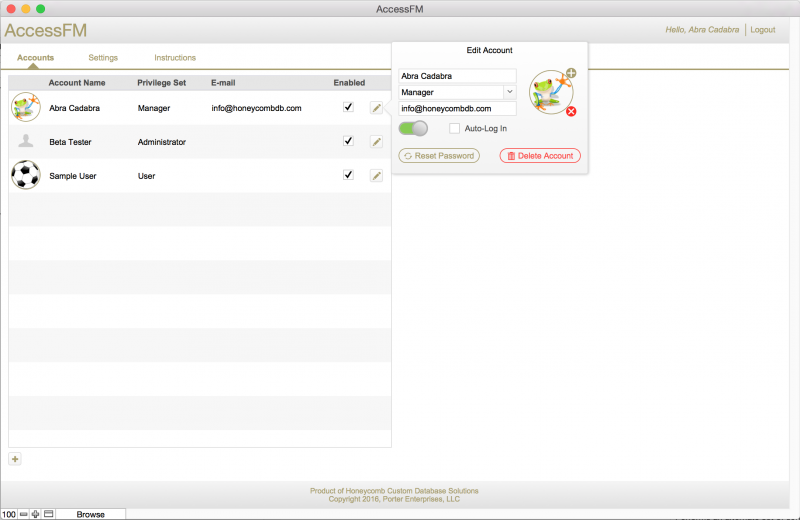800x520 pixels.
Task: Expand the Manager privilege set dropdown
Action: (508, 92)
